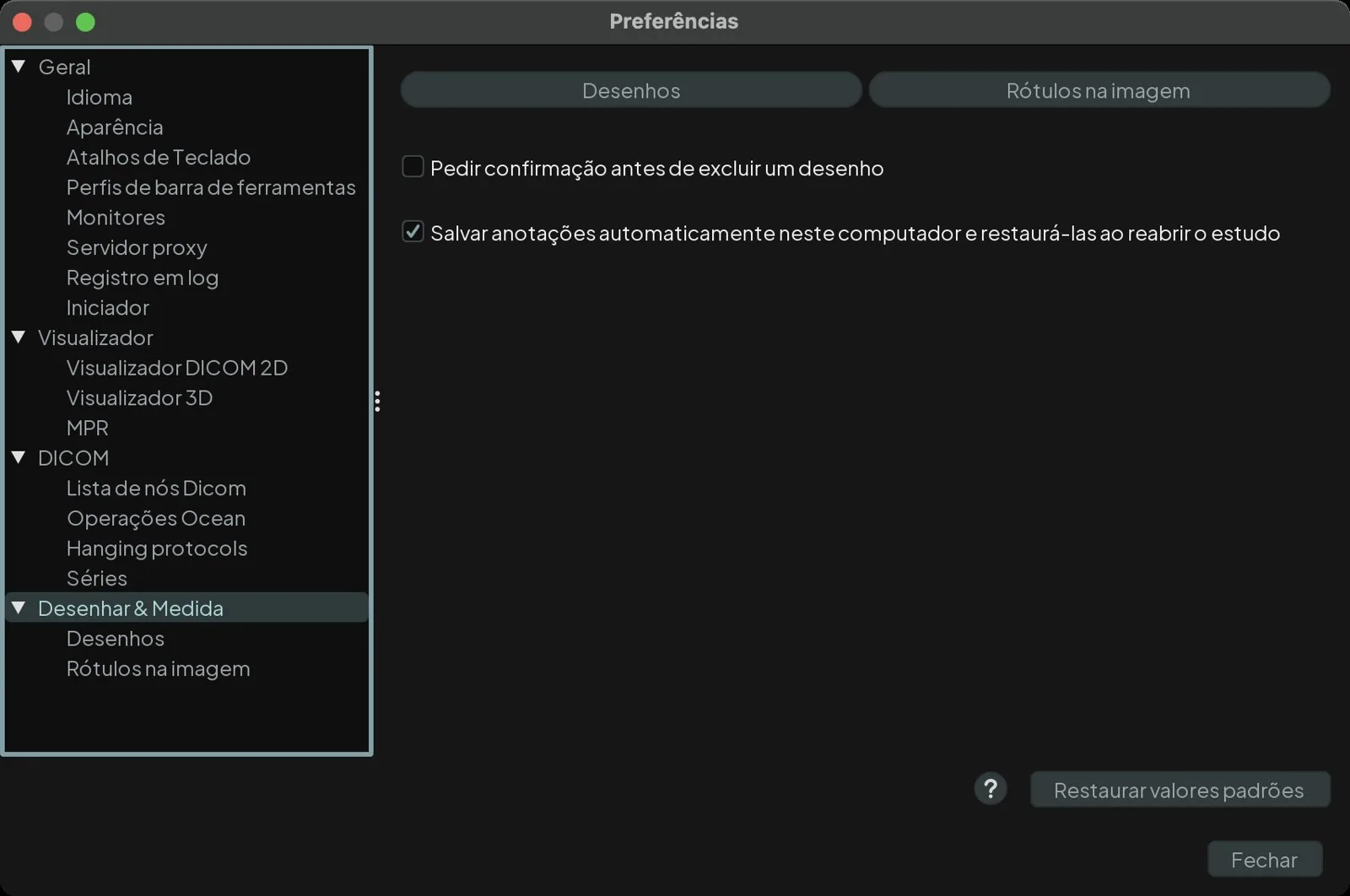Open Visualizador DICOM 2D preferences

(177, 368)
